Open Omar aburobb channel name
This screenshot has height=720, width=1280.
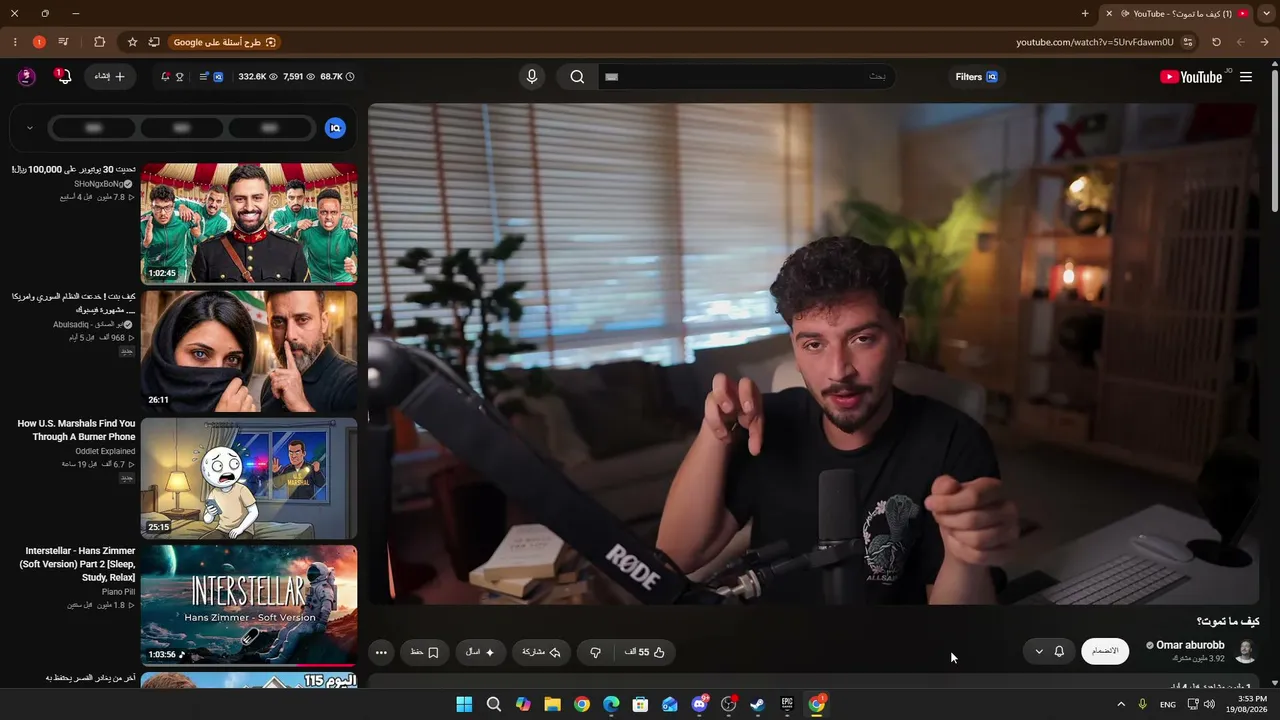pyautogui.click(x=1190, y=646)
